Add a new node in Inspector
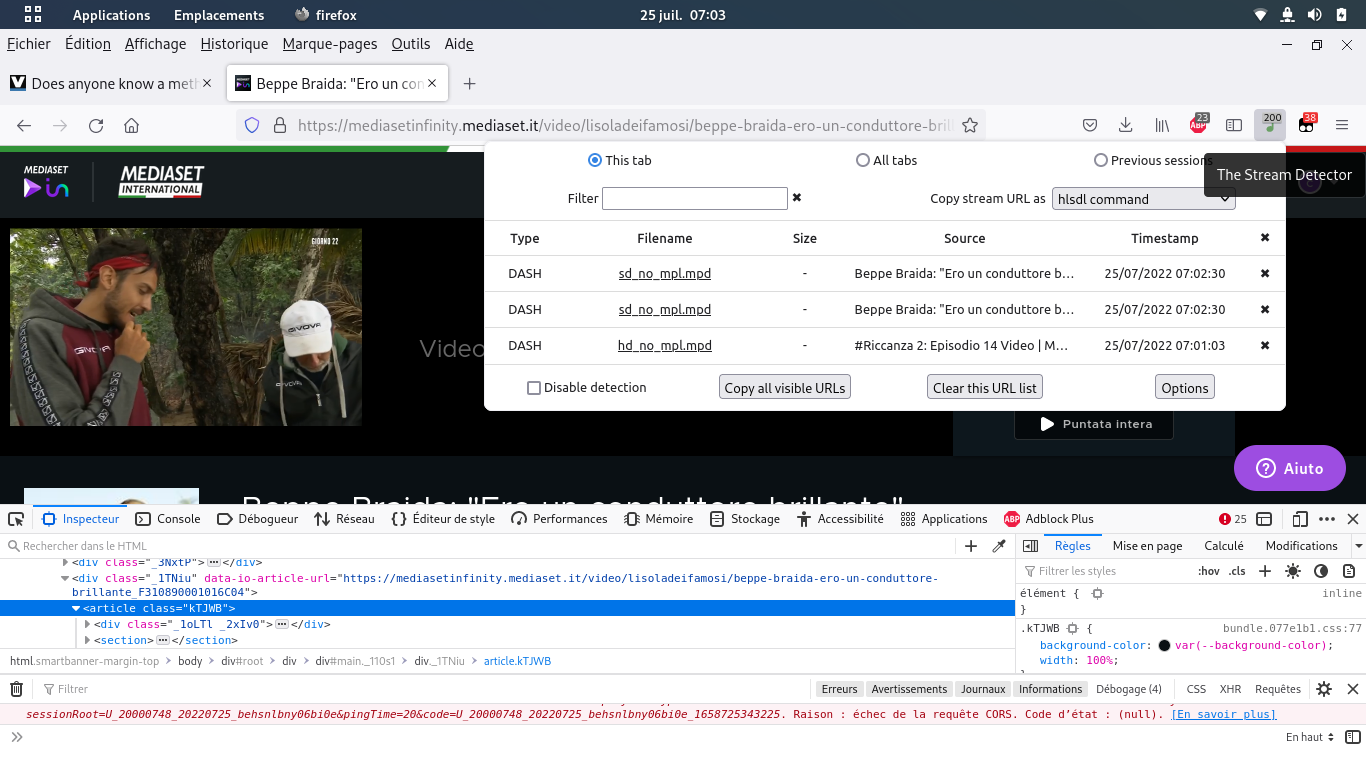 coord(971,546)
